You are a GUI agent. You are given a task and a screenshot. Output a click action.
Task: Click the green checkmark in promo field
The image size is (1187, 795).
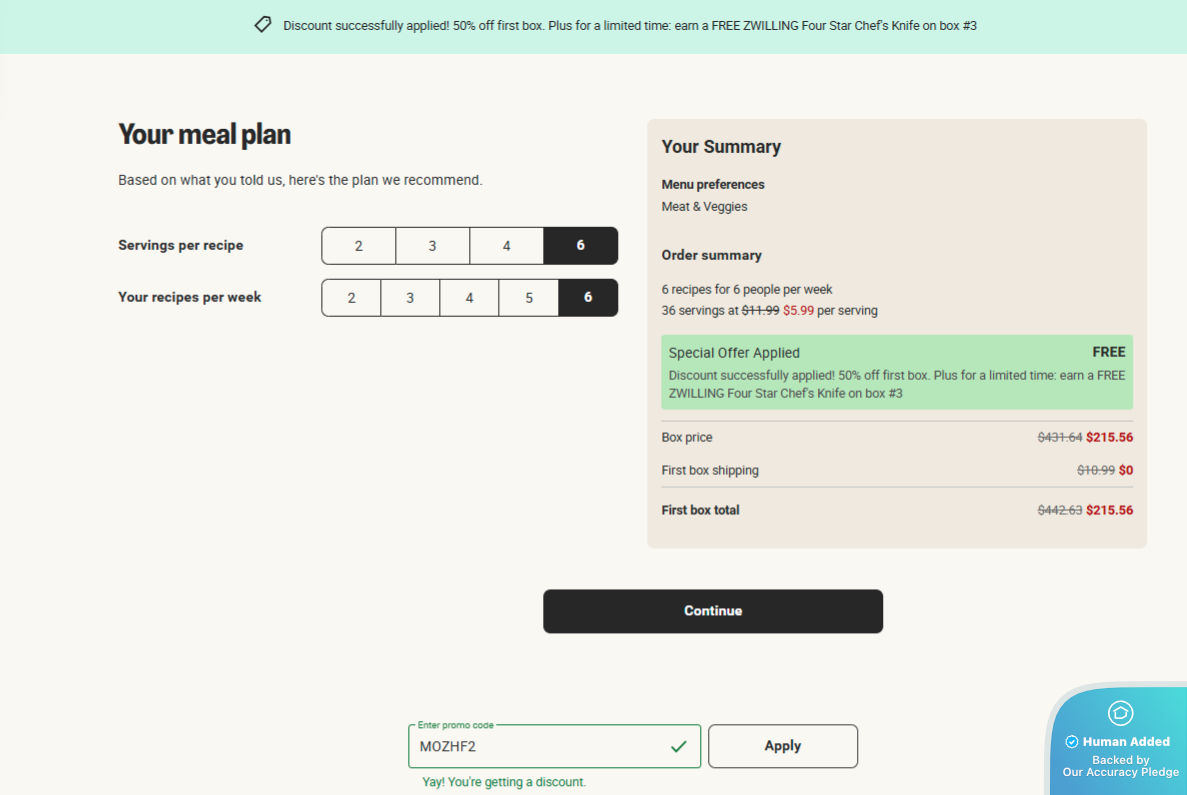click(x=679, y=746)
